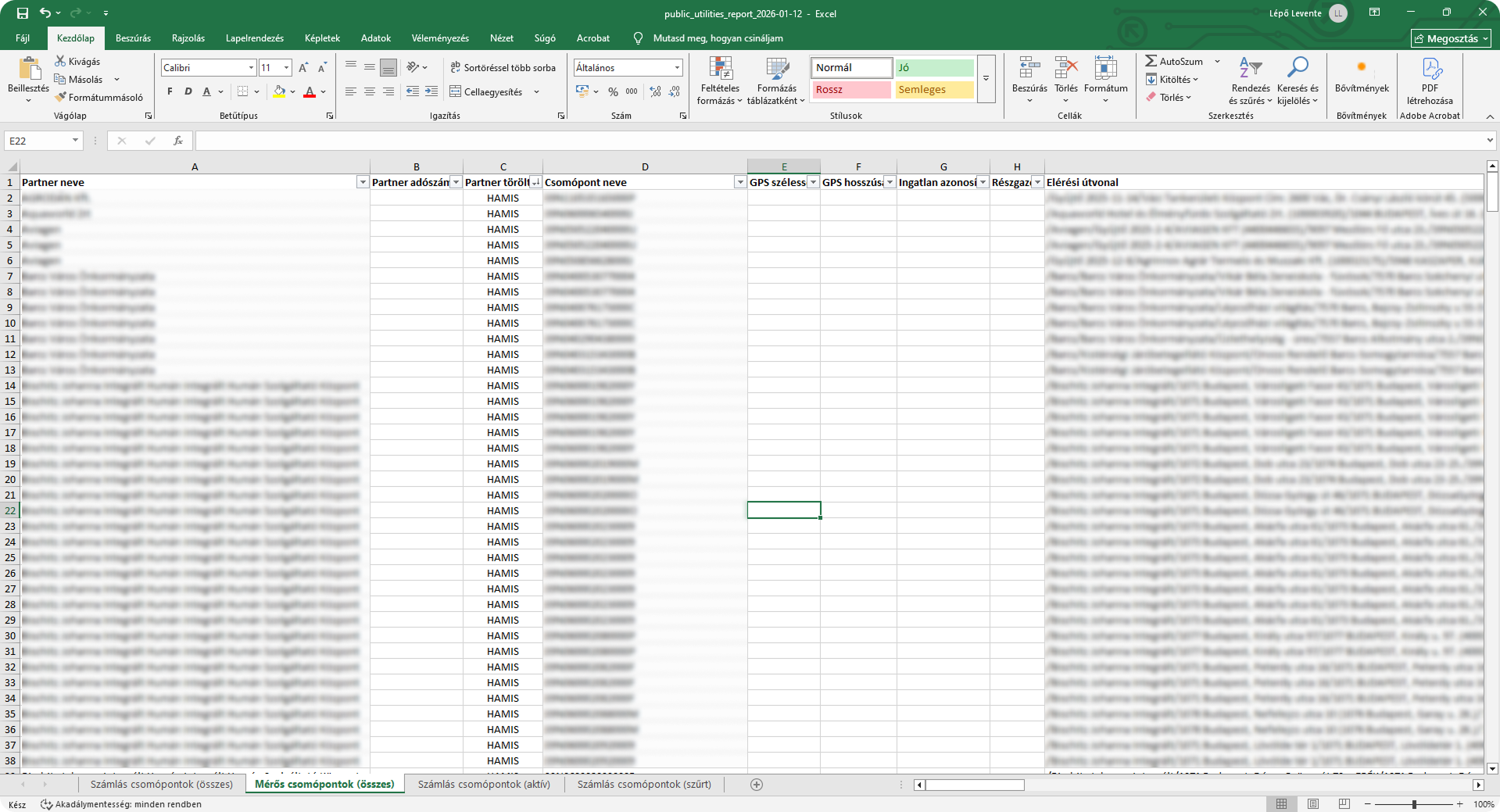Toggle bold formatting (F button)

(170, 91)
